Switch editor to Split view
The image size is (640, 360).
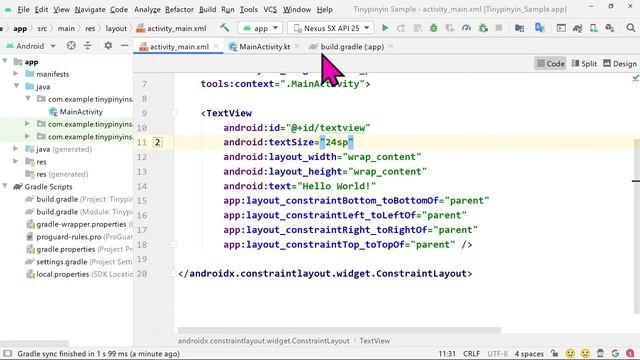(584, 63)
